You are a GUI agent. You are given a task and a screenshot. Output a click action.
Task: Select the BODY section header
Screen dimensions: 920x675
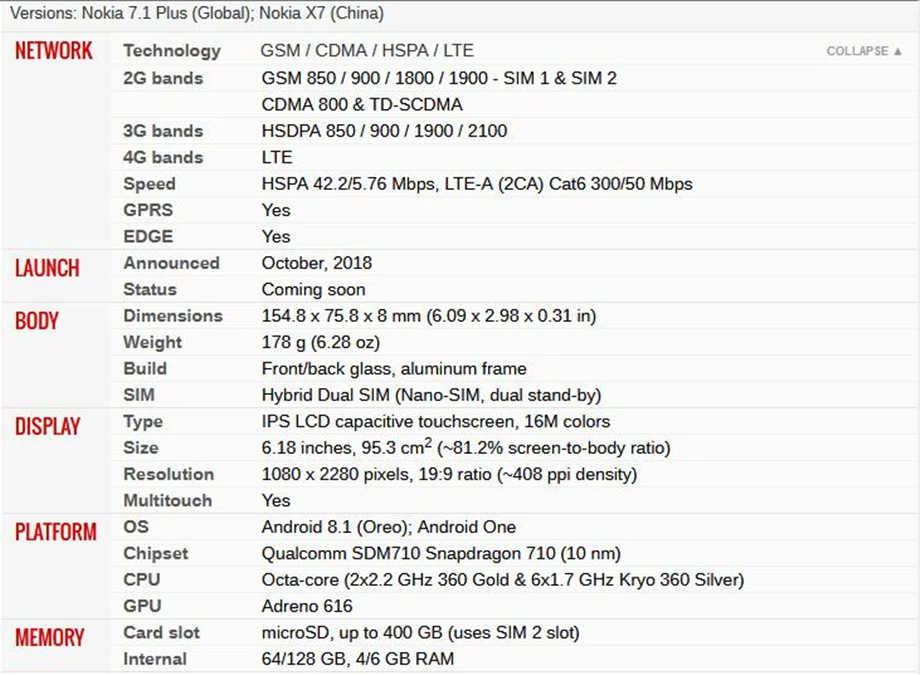click(x=36, y=321)
